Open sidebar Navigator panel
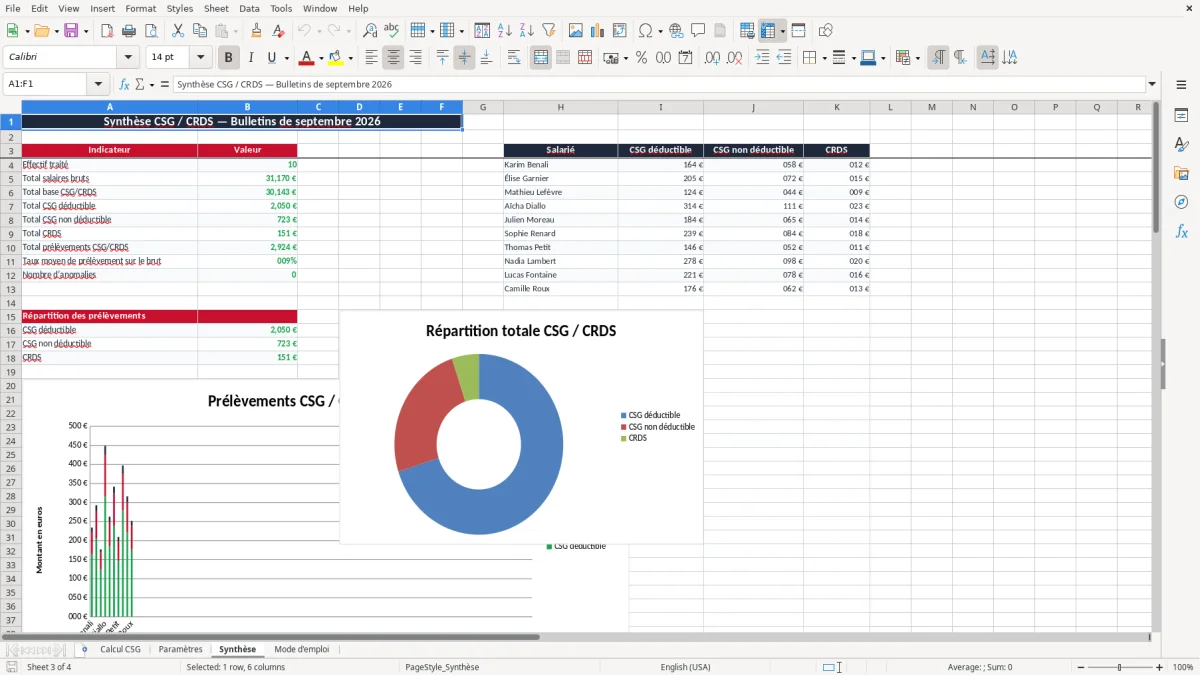Screen dimensions: 1200x675 1181,202
